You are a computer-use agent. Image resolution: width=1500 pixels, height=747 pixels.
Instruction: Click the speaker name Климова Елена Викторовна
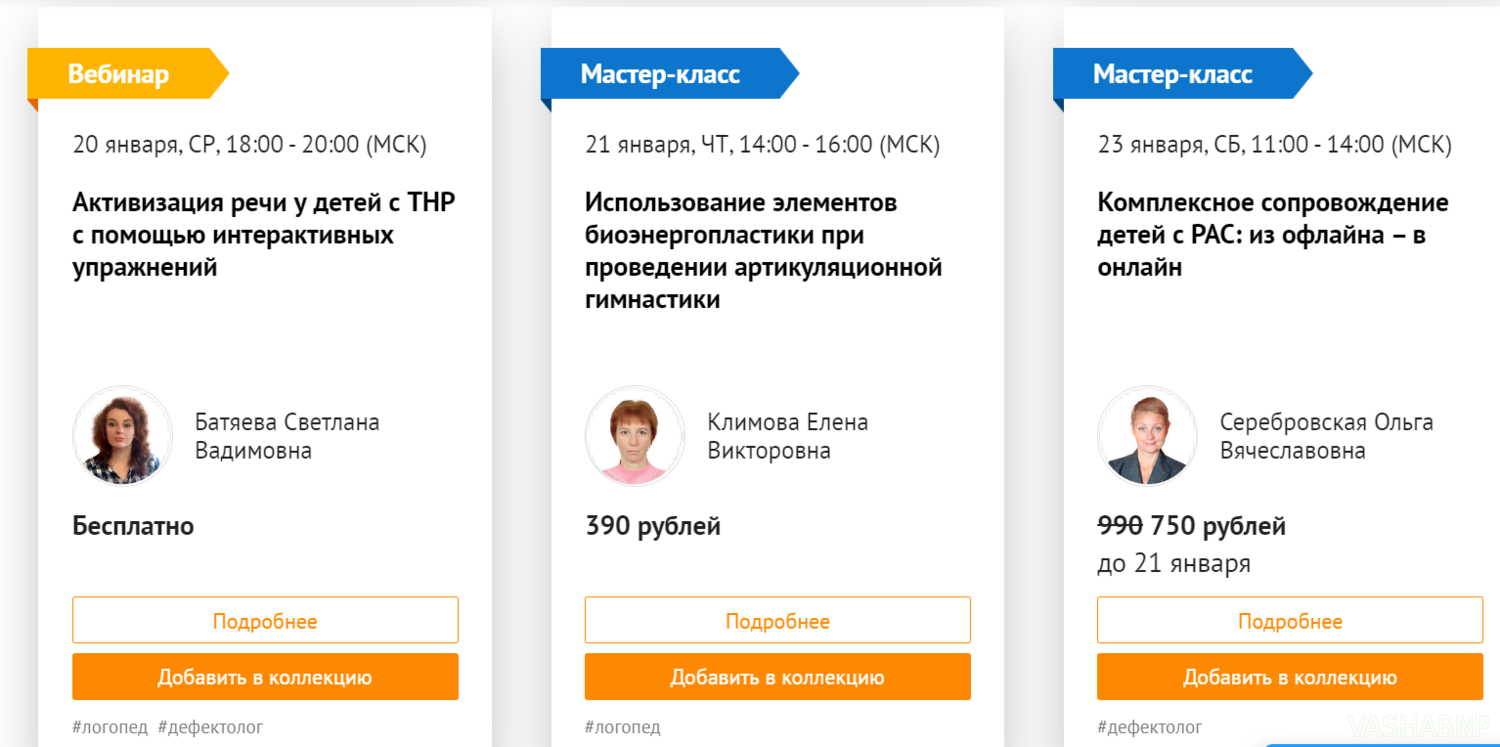[788, 436]
